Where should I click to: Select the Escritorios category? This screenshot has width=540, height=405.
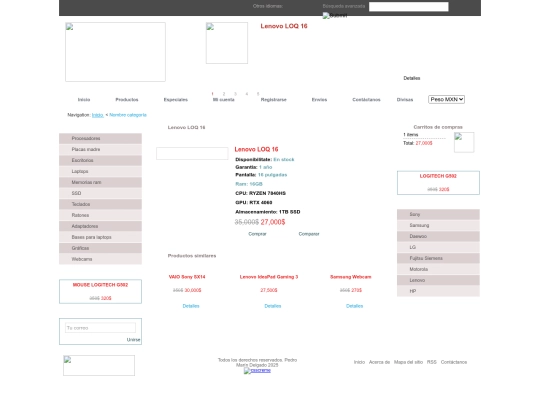[100, 160]
